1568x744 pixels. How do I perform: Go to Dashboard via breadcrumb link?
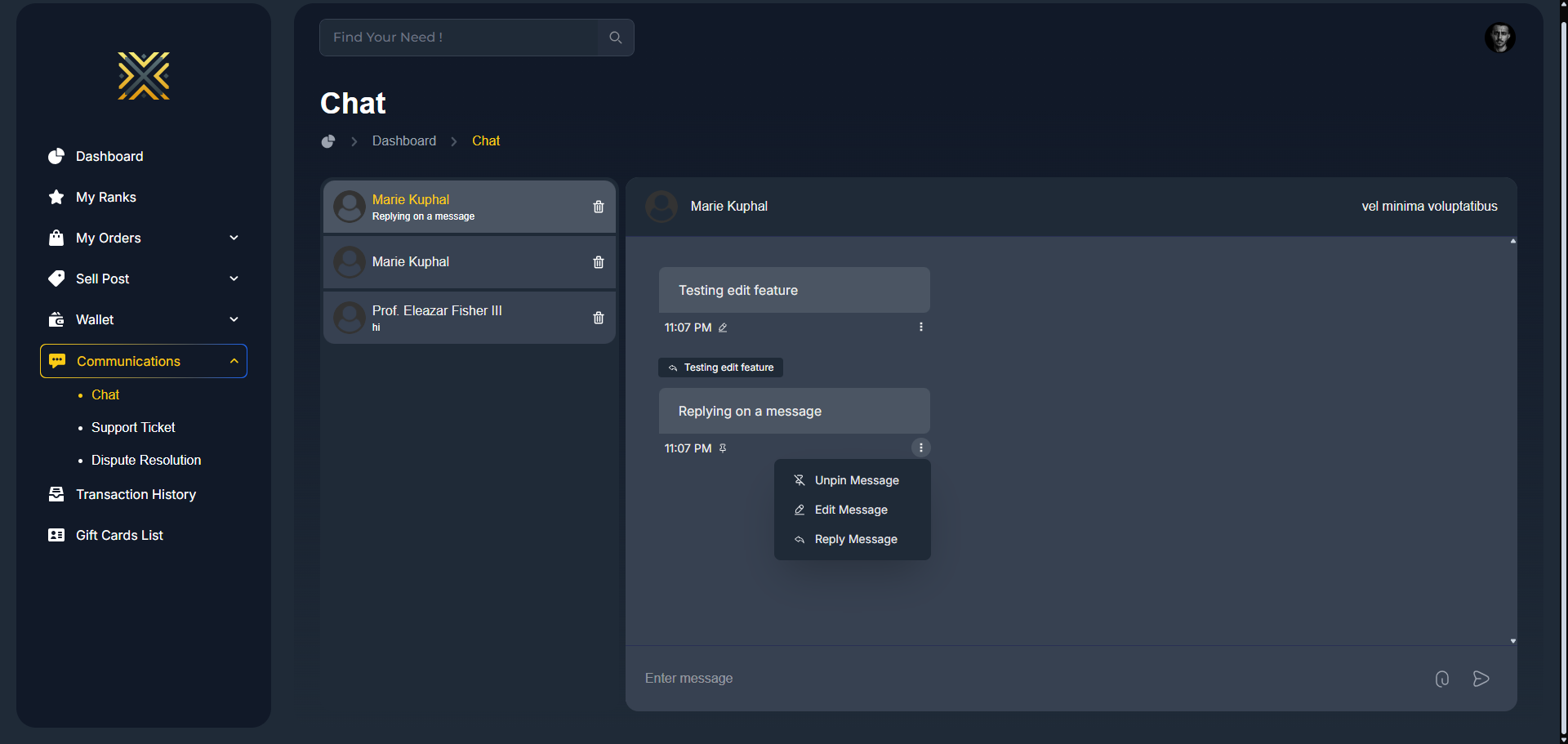click(403, 141)
